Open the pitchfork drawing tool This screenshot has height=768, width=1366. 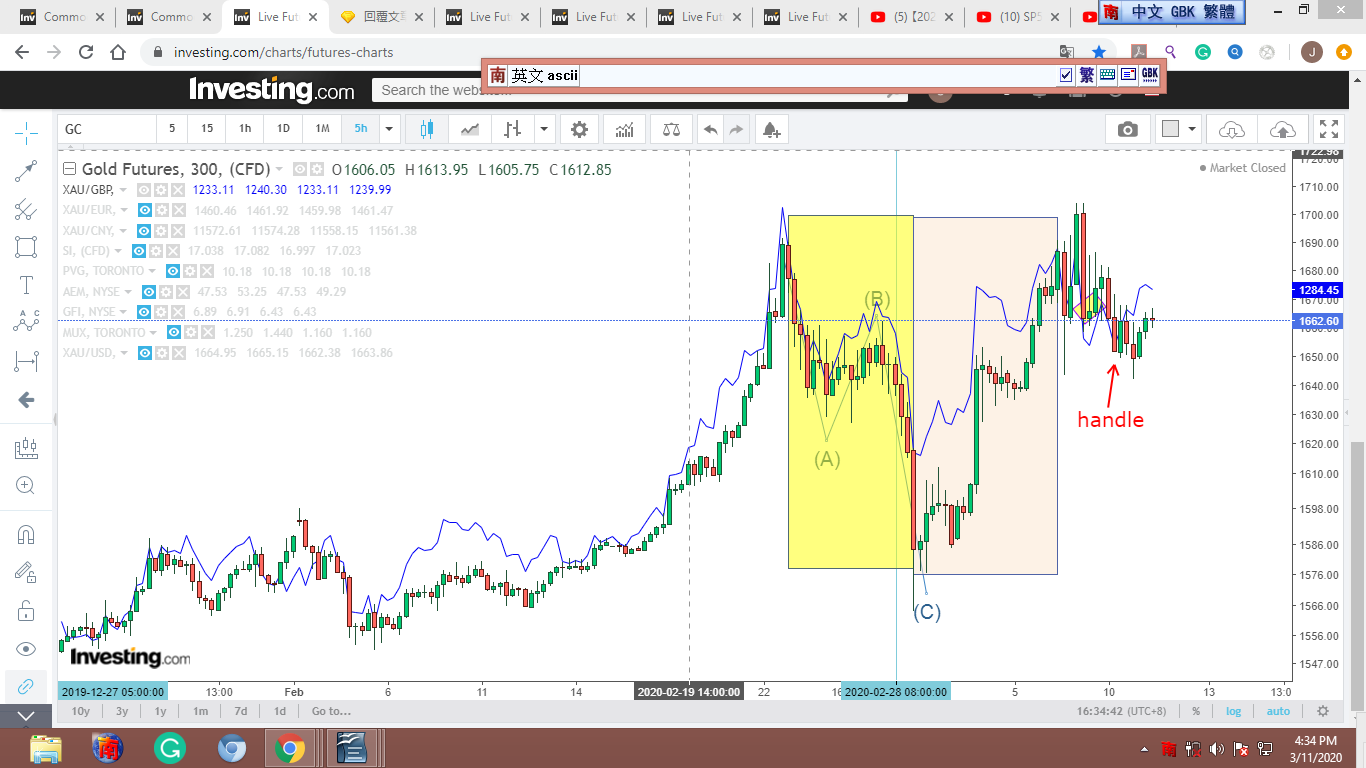click(27, 209)
